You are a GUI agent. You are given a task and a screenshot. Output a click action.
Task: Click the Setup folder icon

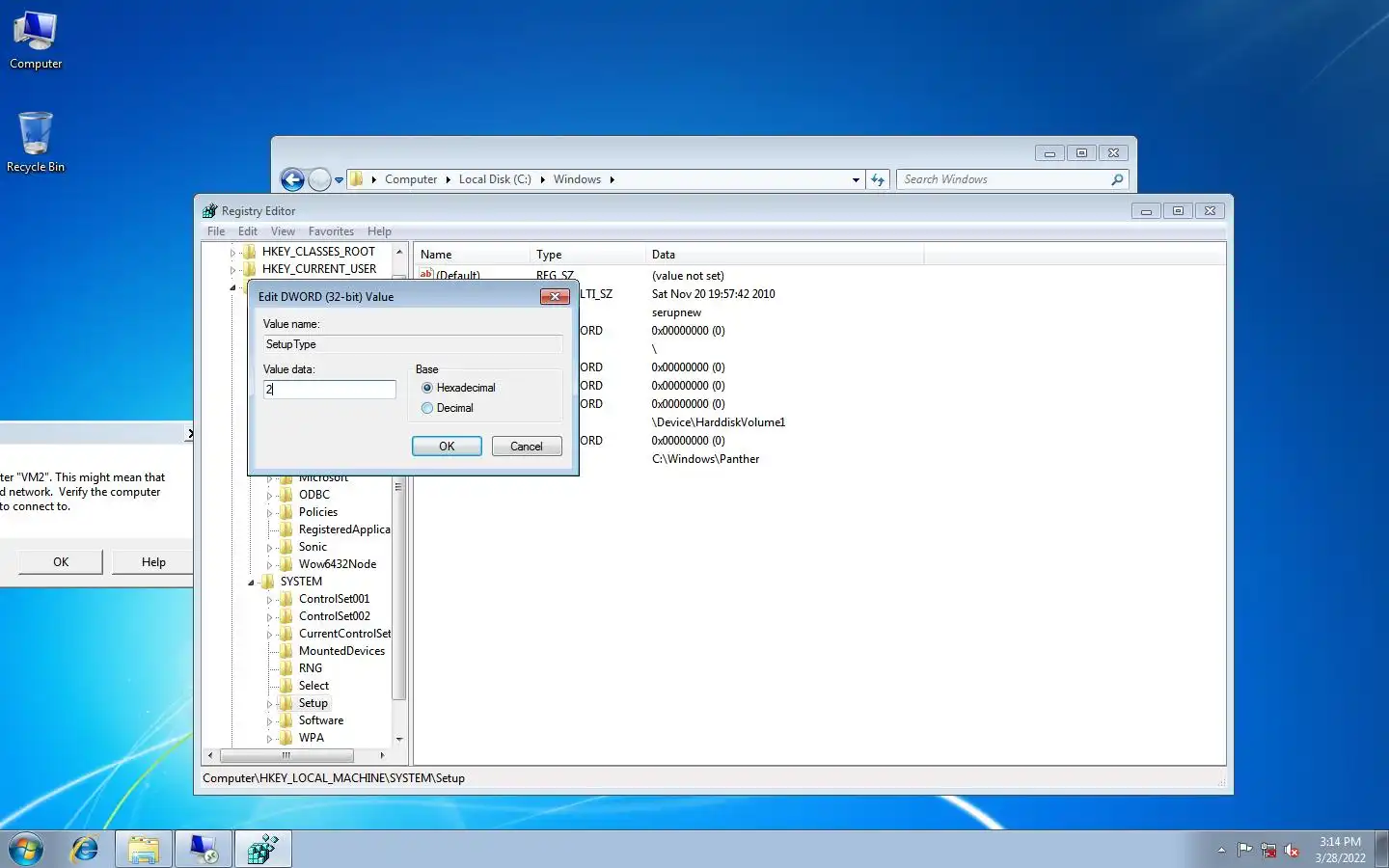[x=286, y=703]
